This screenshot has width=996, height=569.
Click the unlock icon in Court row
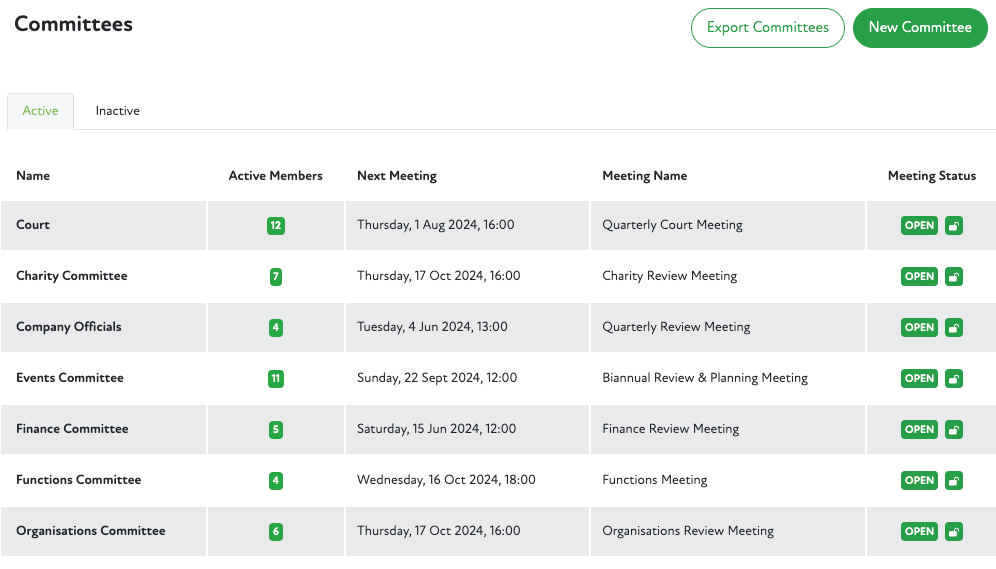click(954, 226)
